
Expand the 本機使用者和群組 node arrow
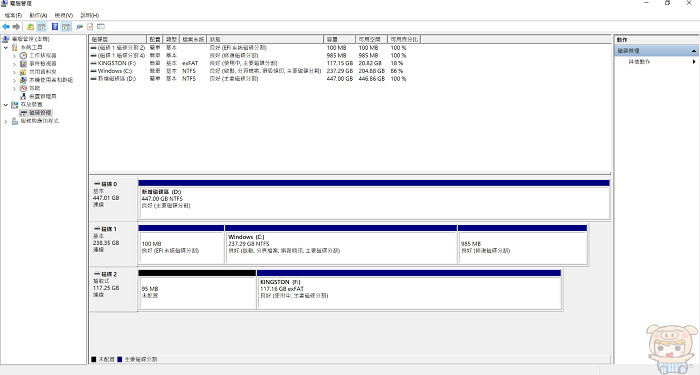14,80
